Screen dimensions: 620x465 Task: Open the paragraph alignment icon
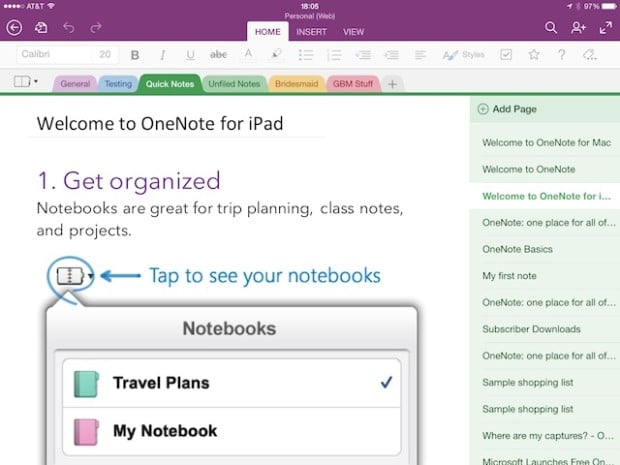click(x=420, y=55)
